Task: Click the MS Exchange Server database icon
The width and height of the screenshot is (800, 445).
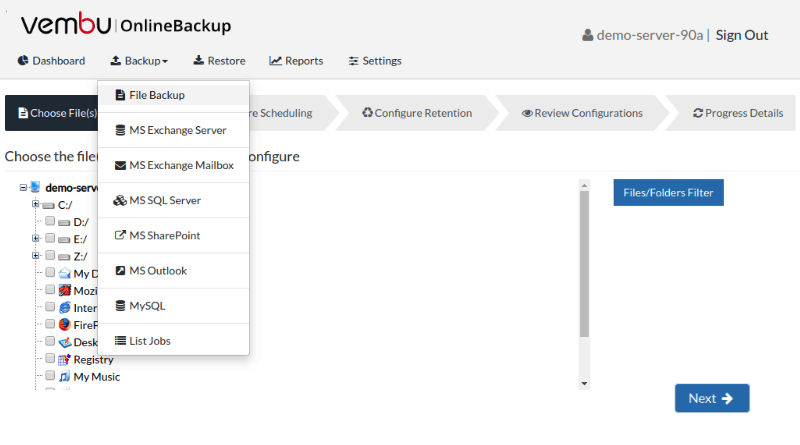Action: 120,130
